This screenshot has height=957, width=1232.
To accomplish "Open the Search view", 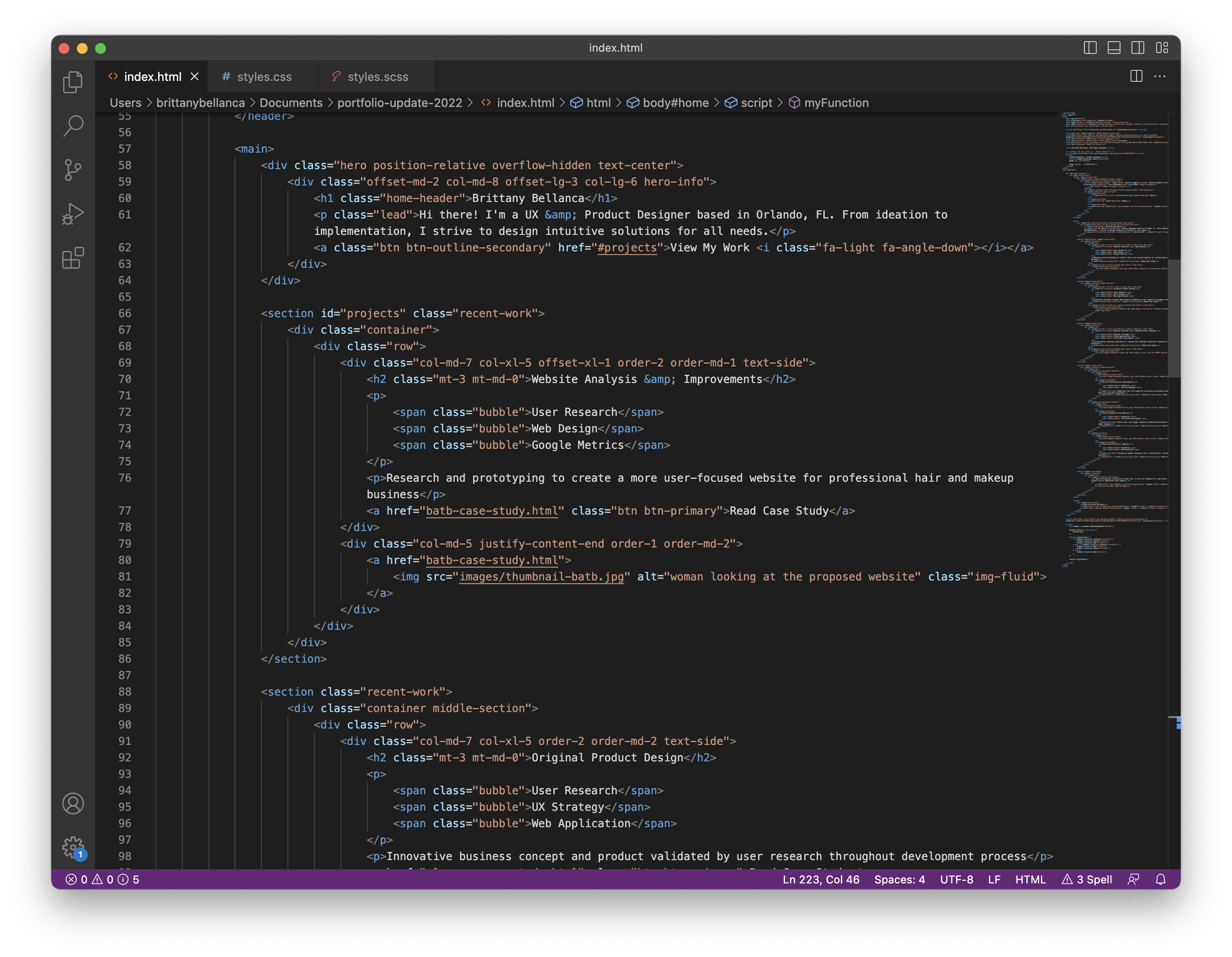I will [73, 125].
